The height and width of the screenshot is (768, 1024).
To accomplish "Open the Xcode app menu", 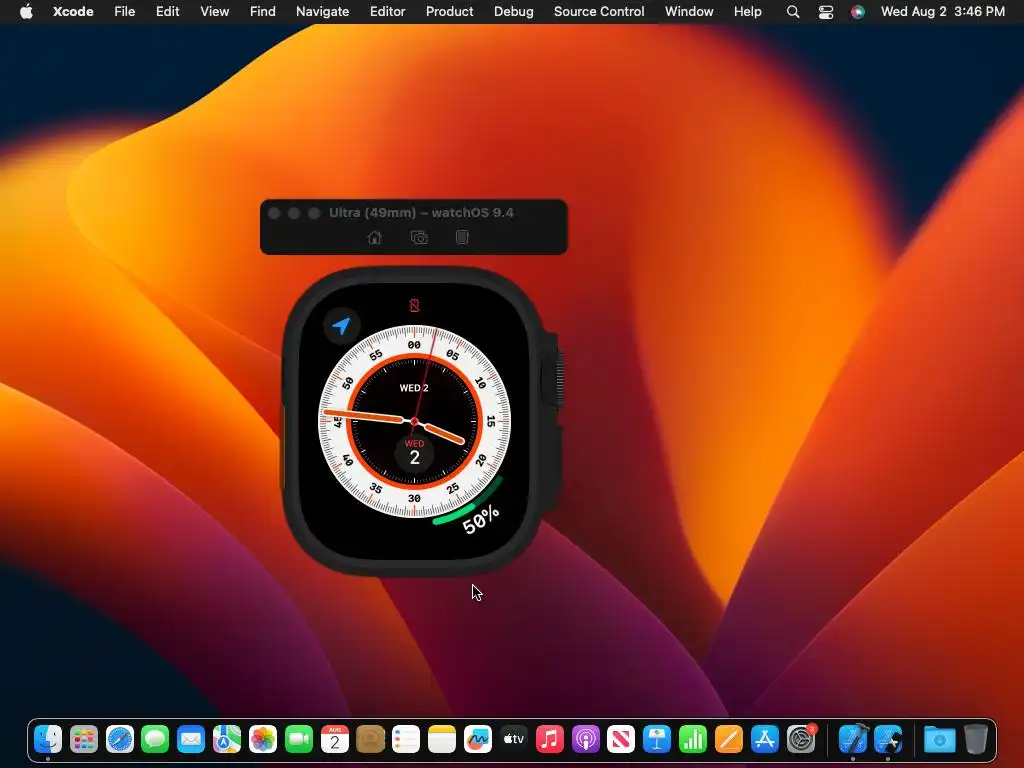I will point(73,12).
